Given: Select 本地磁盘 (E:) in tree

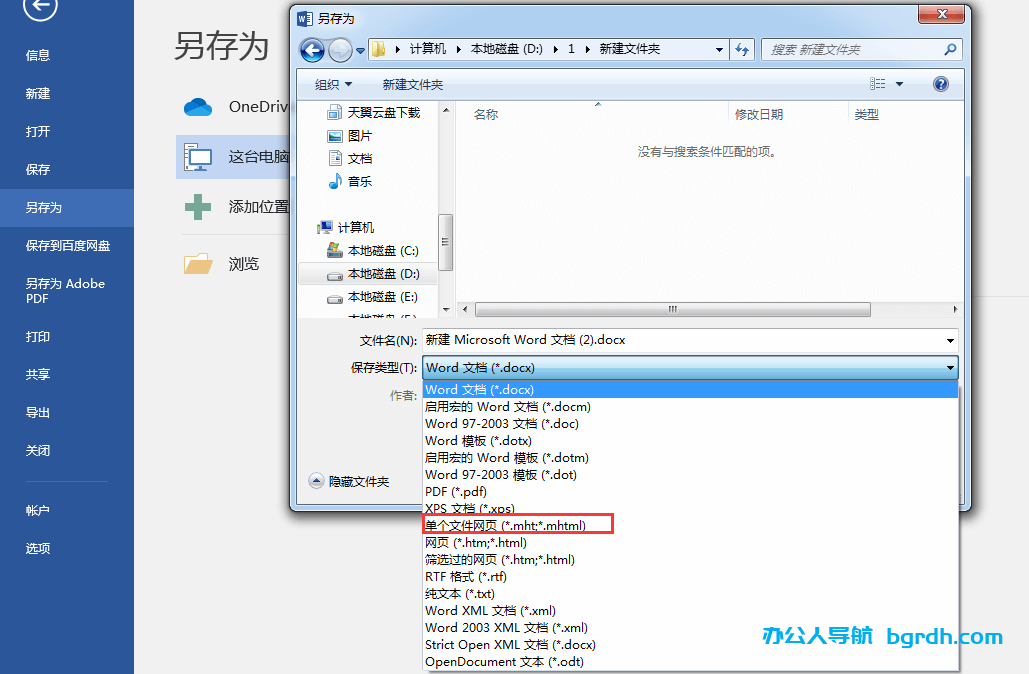Looking at the screenshot, I should 373,297.
